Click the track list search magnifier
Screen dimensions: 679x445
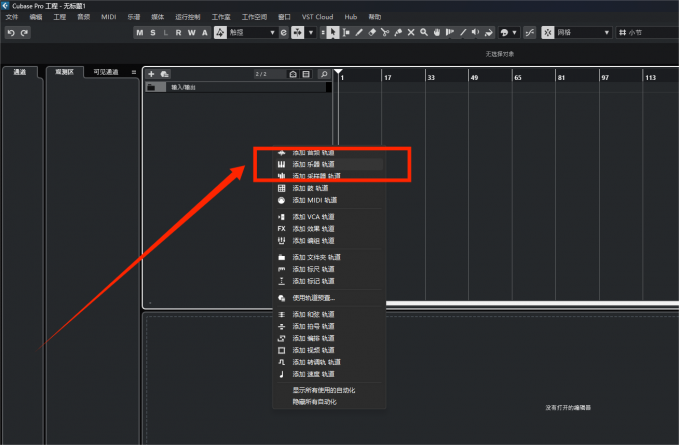tap(323, 74)
